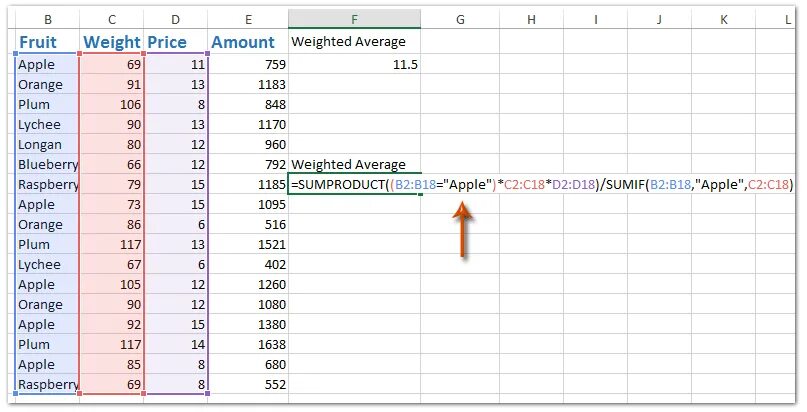Viewport: 807px width, 412px height.
Task: Click the amount value 1183
Action: click(x=248, y=84)
